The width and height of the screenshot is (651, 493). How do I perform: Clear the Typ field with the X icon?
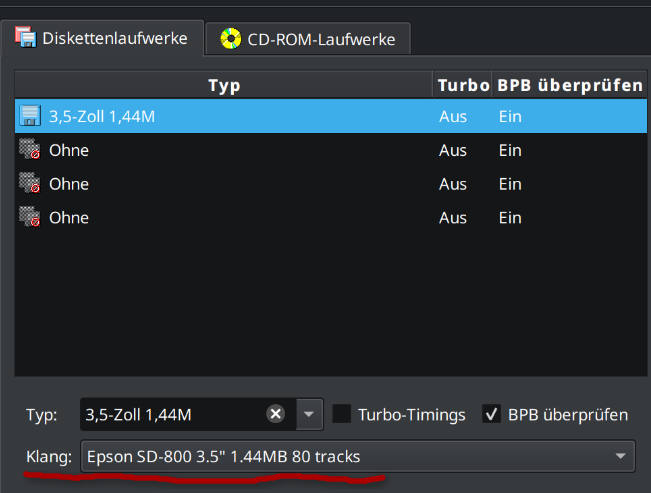click(275, 414)
